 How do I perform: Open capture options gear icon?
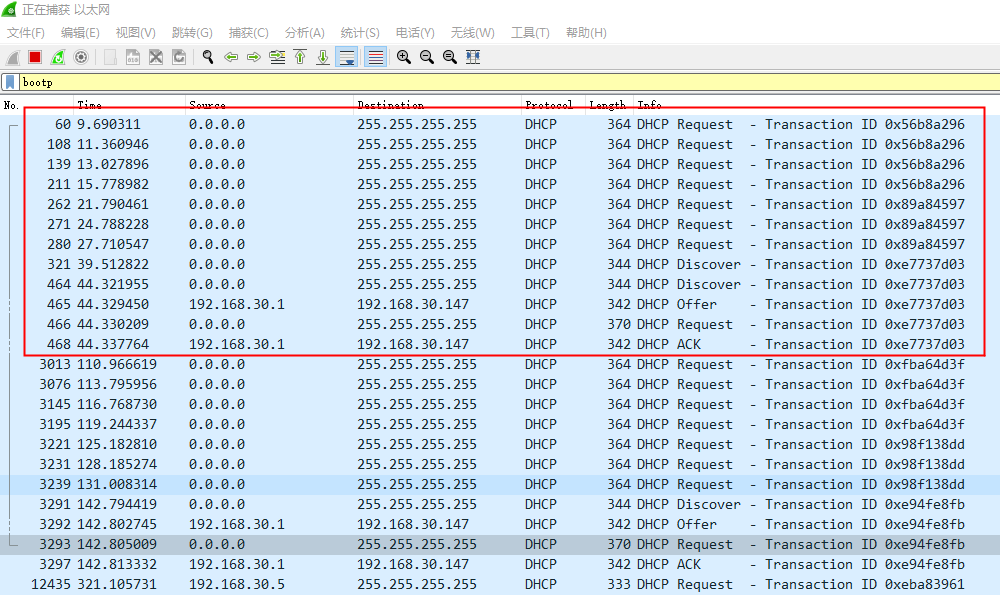click(x=81, y=57)
